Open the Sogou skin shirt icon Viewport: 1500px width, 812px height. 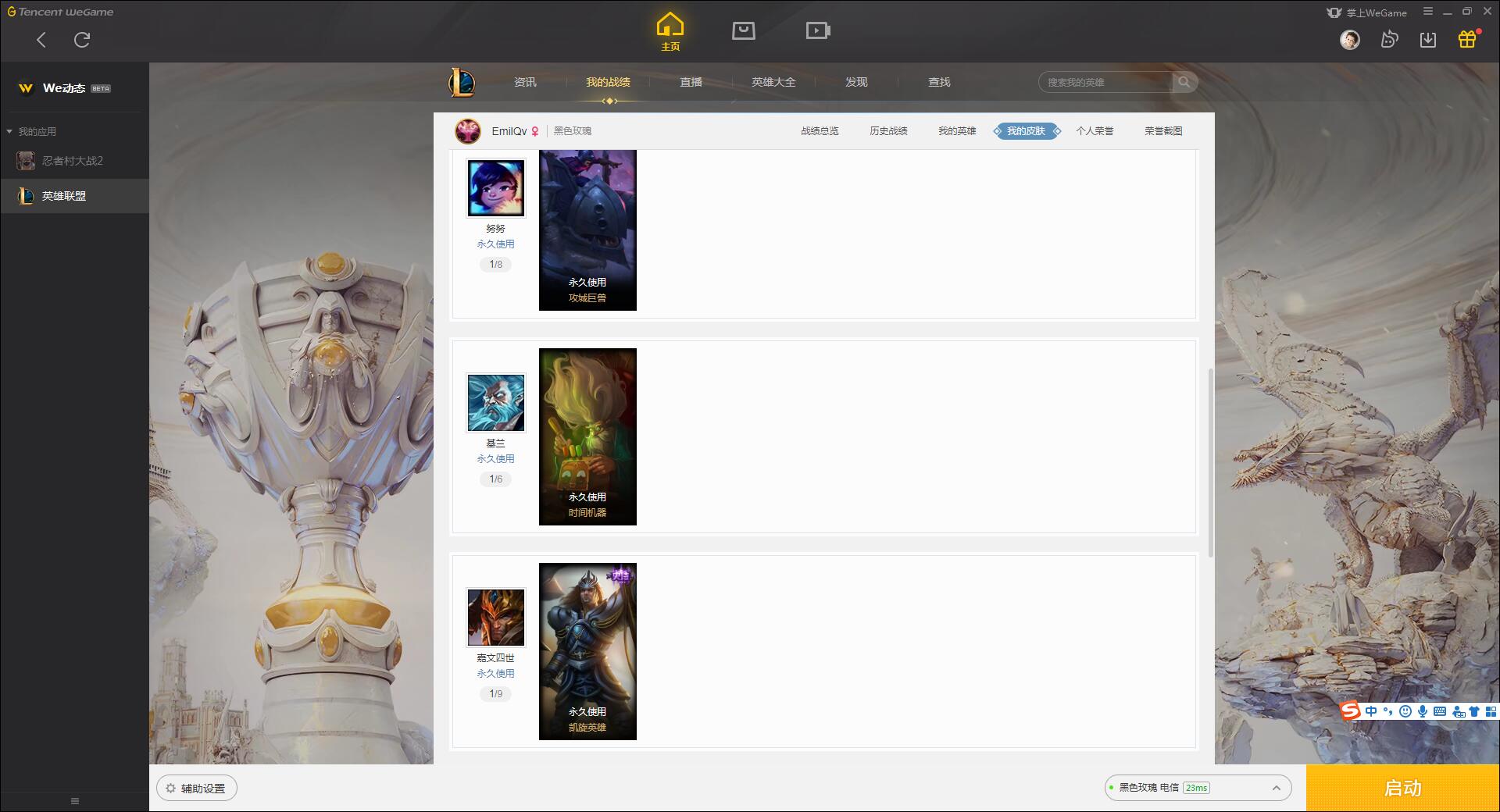[1474, 711]
